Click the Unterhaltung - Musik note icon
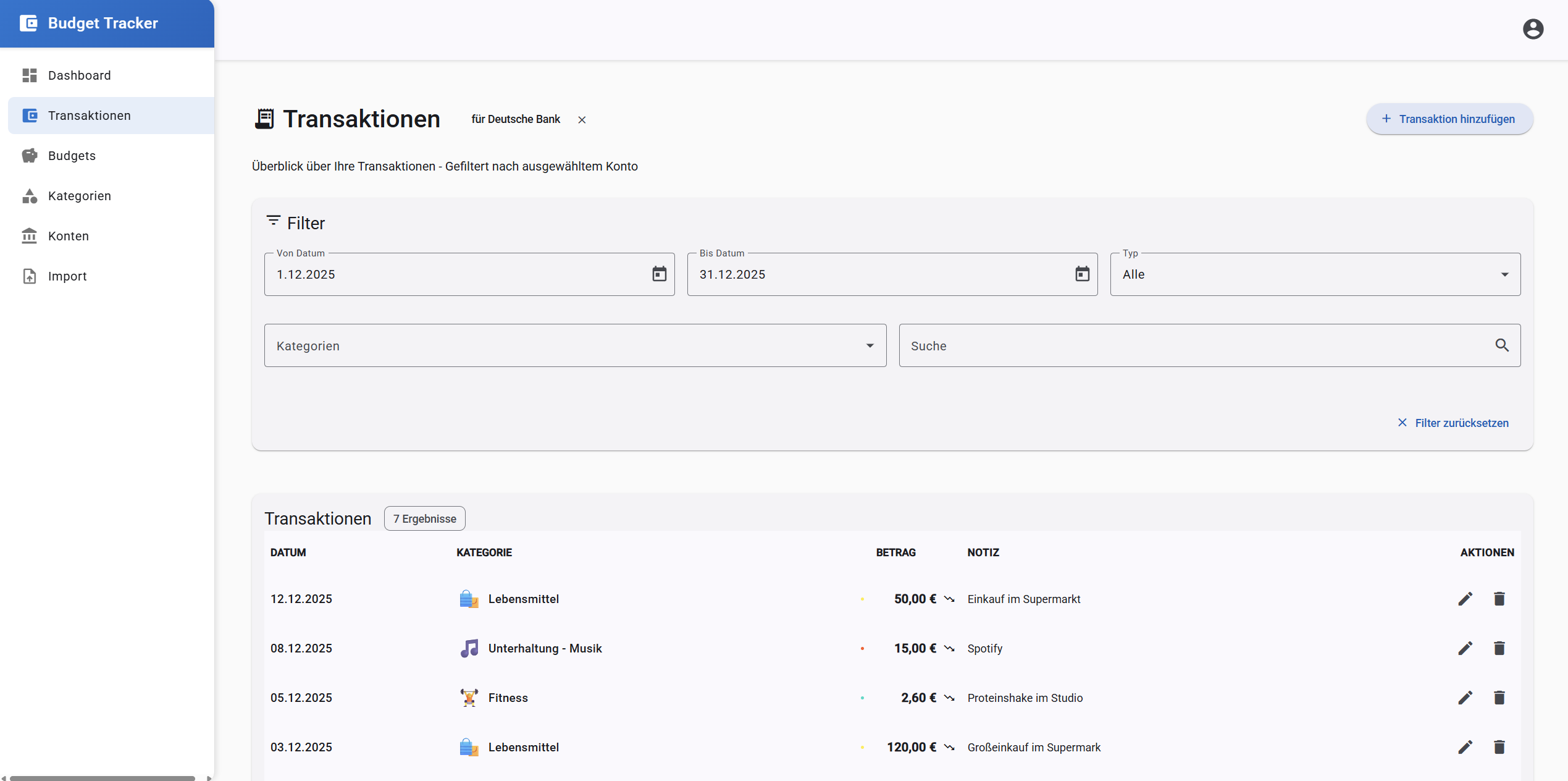Screen dimensions: 1568x781 469,648
